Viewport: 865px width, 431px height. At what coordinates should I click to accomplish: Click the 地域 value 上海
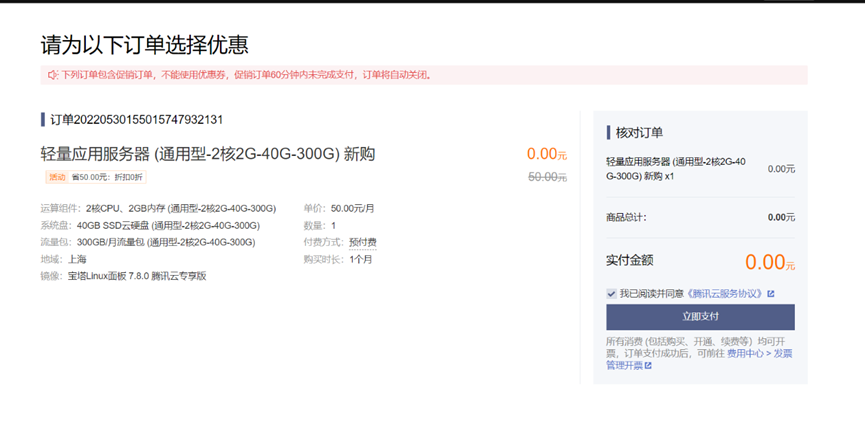click(77, 259)
